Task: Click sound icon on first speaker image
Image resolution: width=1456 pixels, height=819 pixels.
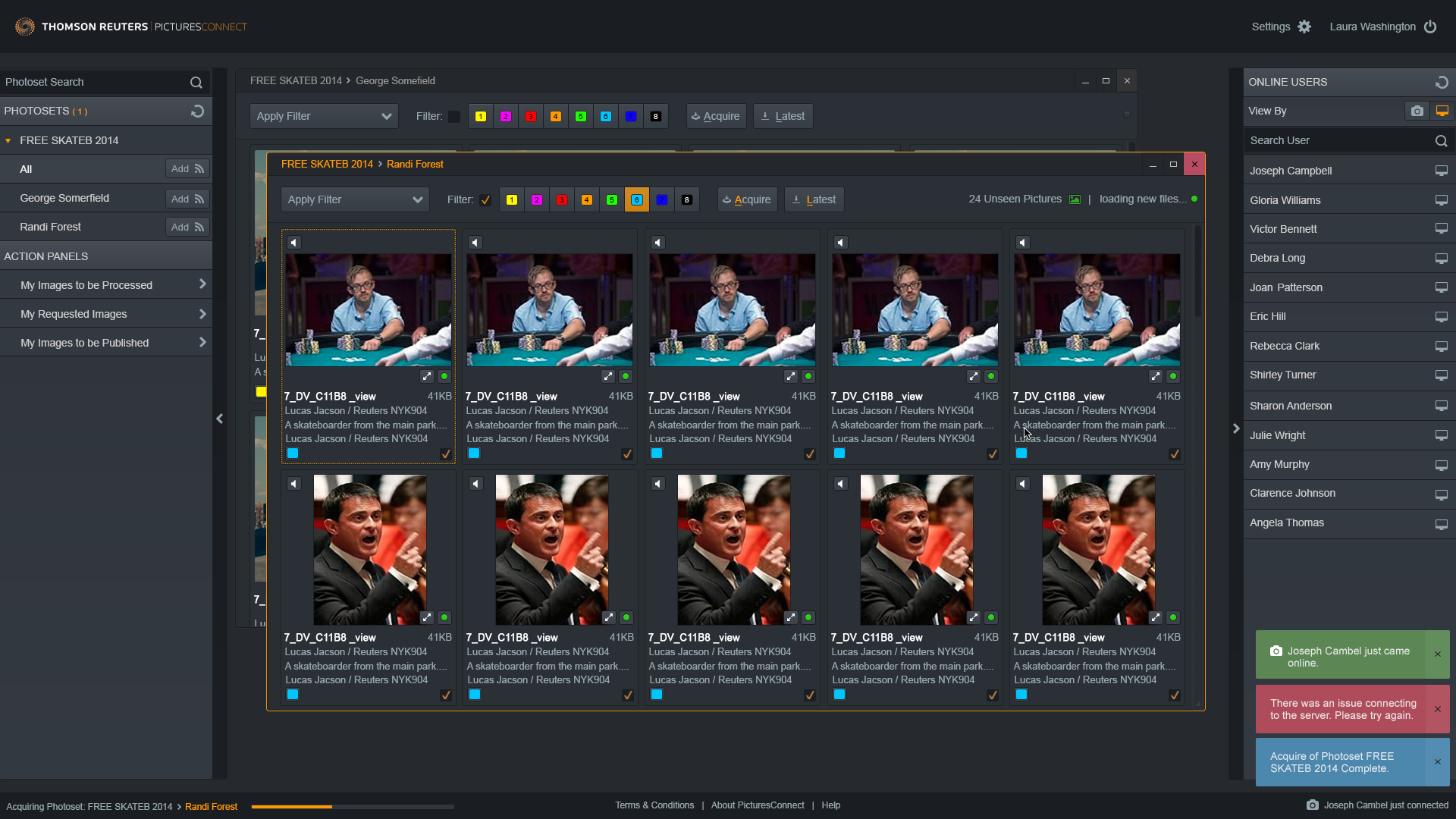Action: [294, 484]
